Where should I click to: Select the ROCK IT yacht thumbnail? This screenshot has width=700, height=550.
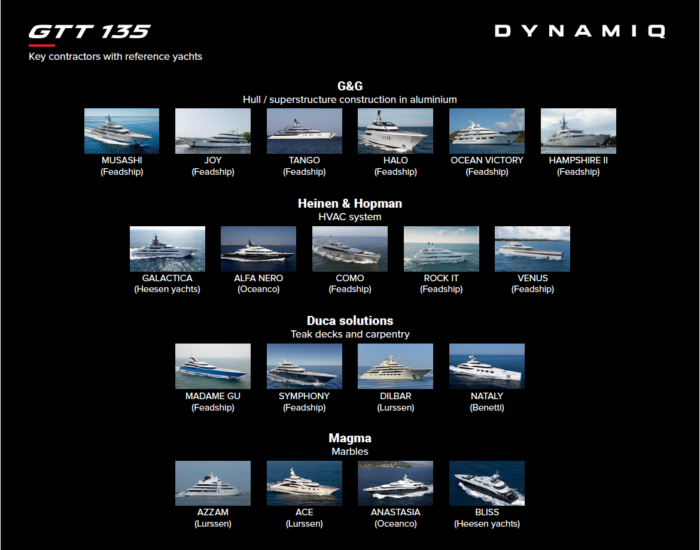[x=442, y=249]
